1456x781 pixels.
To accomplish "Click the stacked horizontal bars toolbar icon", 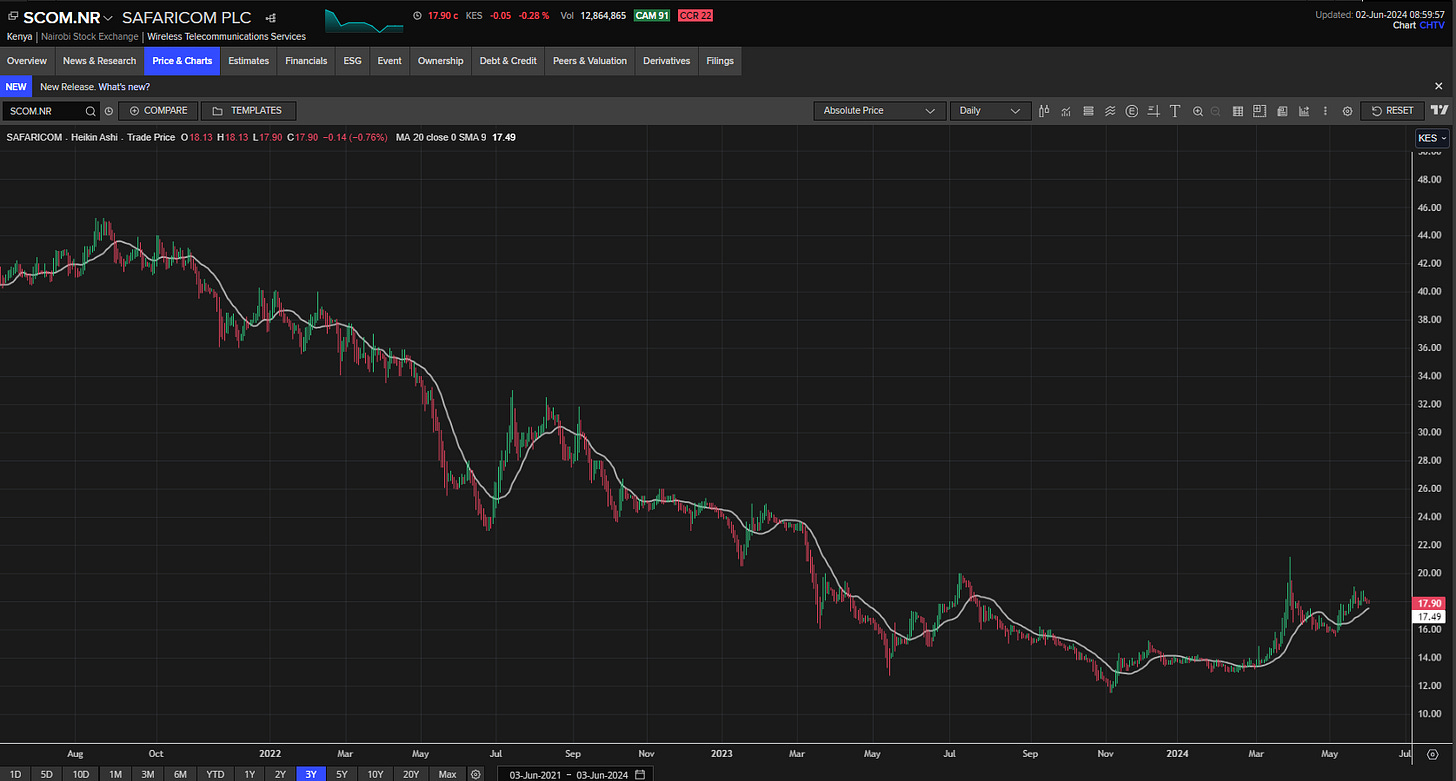I will [1088, 111].
